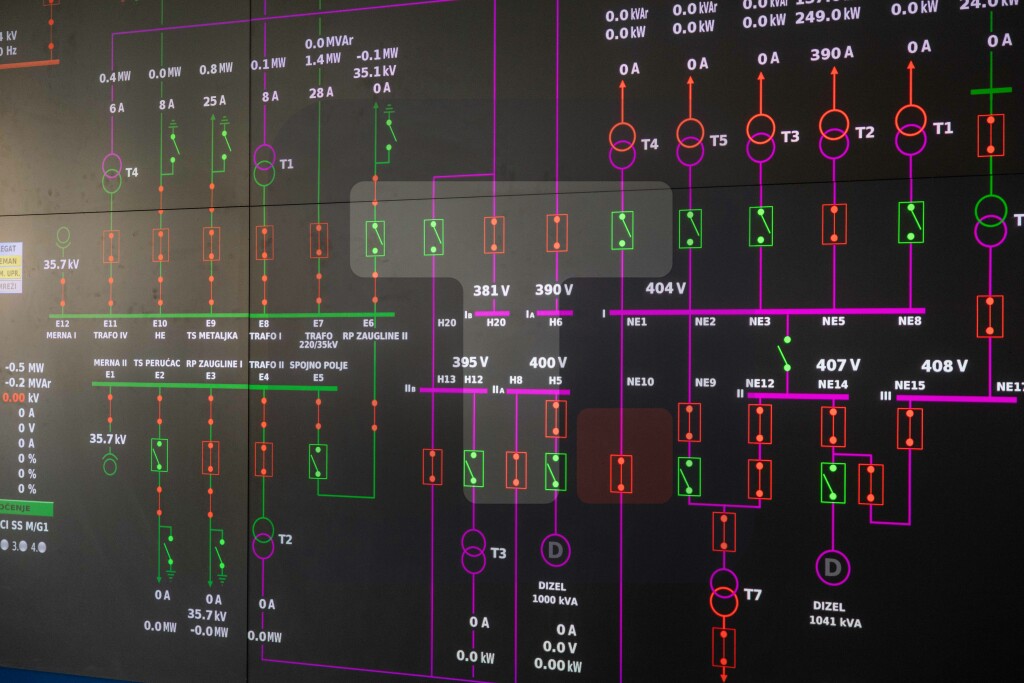Toggle the E2 TS PERUČAC green breaker
Viewport: 1024px width, 683px height.
(x=159, y=455)
